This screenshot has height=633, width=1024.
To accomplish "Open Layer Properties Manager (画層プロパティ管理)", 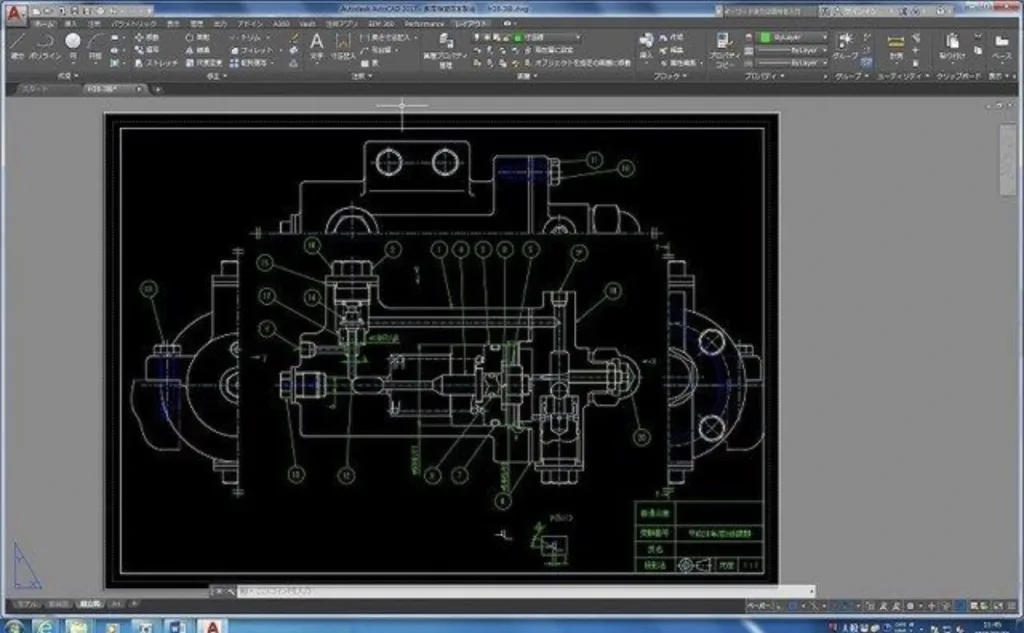I will (x=445, y=50).
